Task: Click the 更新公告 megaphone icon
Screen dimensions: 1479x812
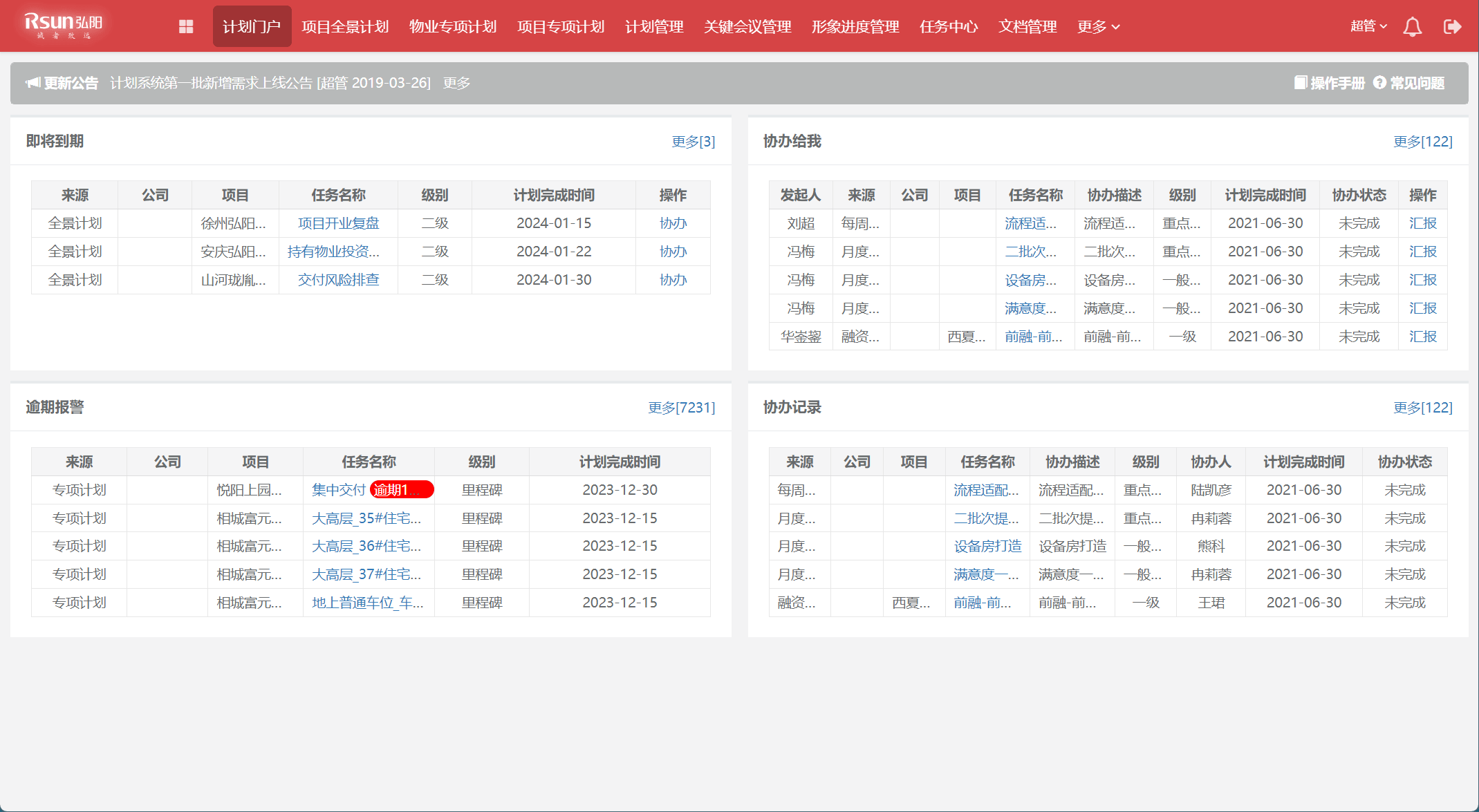Action: [x=32, y=83]
